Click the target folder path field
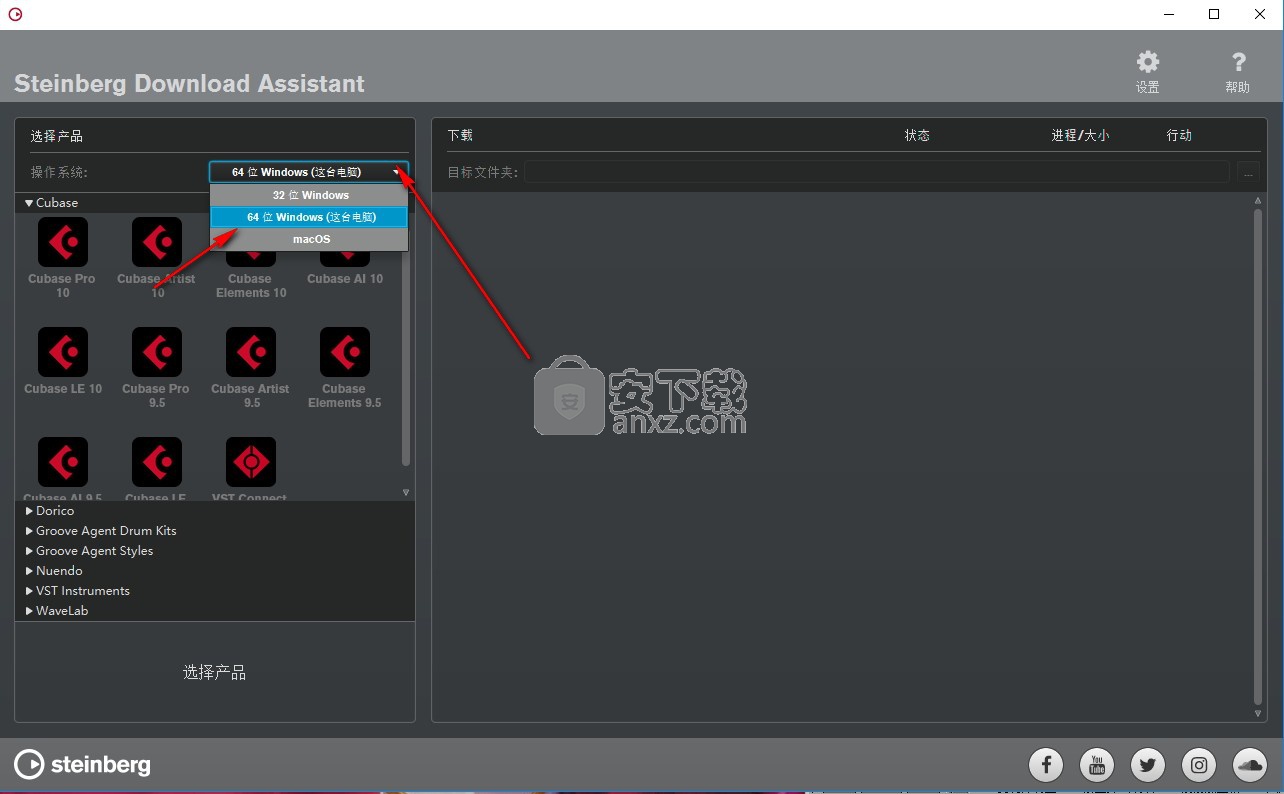The image size is (1284, 794). 876,172
